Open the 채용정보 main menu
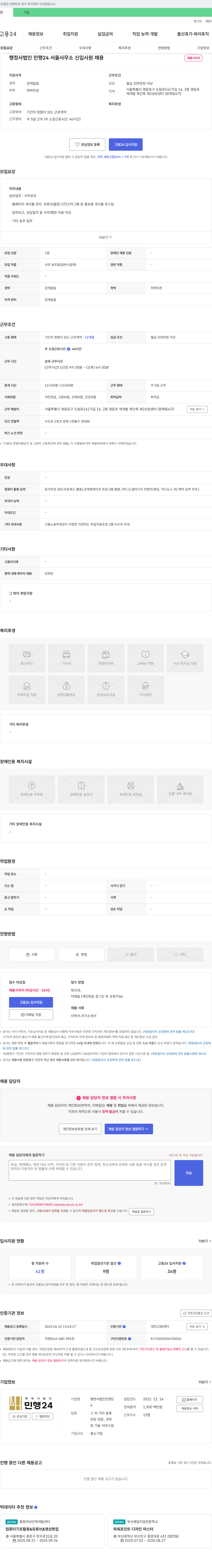Viewport: 212px width, 1568px height. (36, 34)
